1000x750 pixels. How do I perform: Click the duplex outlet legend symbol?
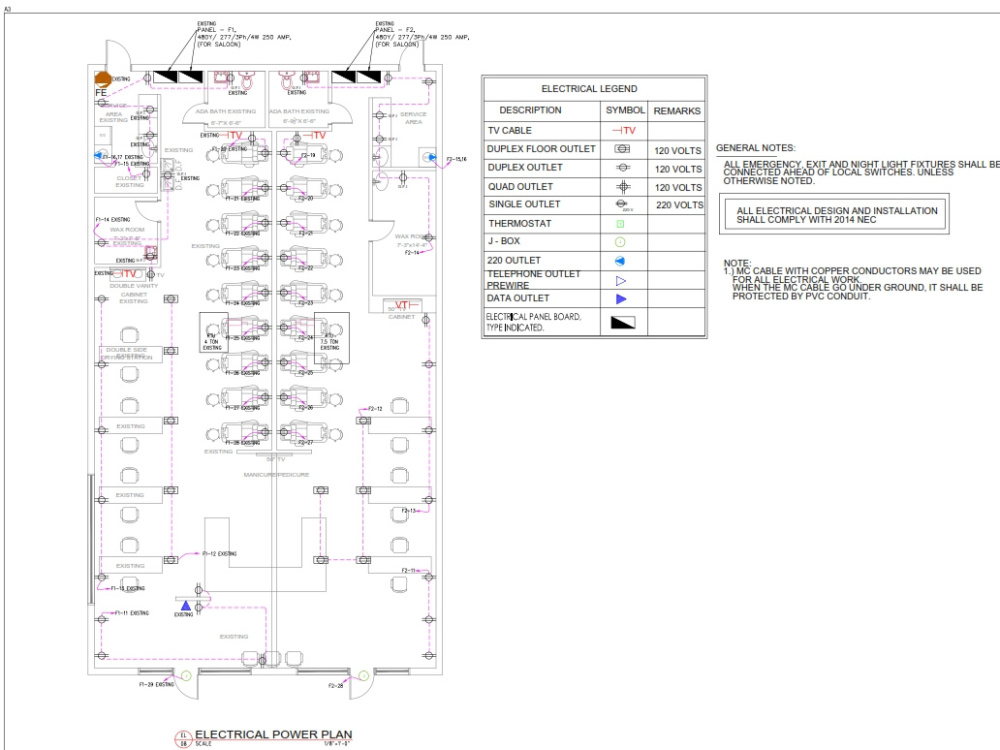(x=623, y=167)
